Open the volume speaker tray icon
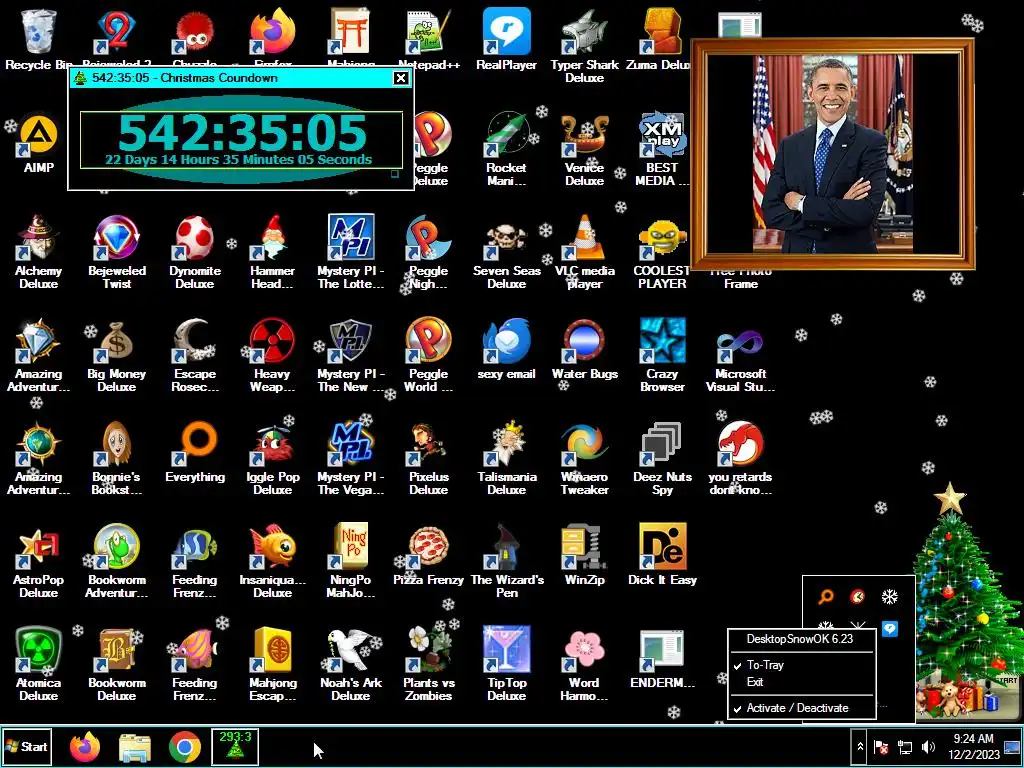1024x768 pixels. [x=929, y=746]
